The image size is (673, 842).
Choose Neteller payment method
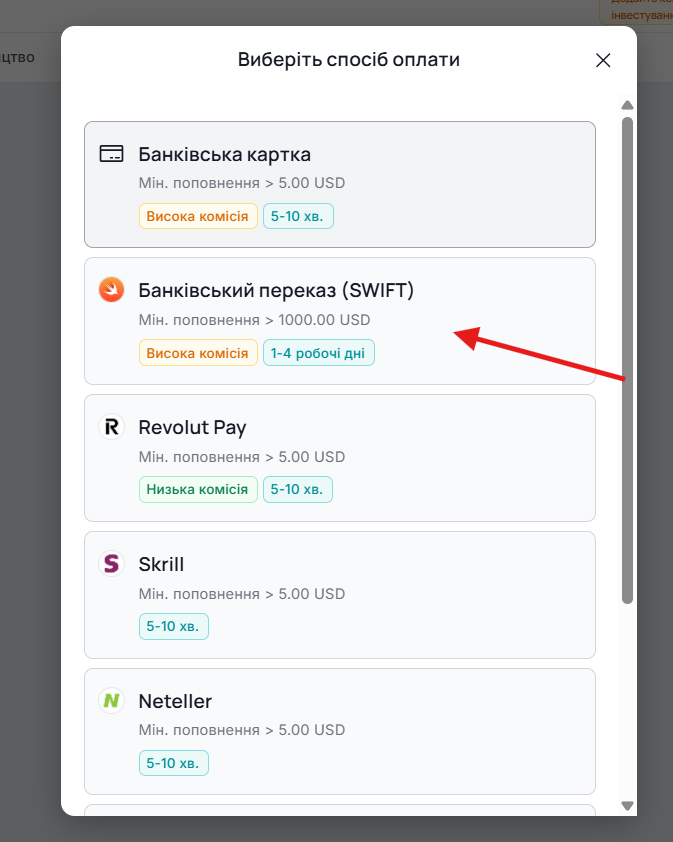339,731
